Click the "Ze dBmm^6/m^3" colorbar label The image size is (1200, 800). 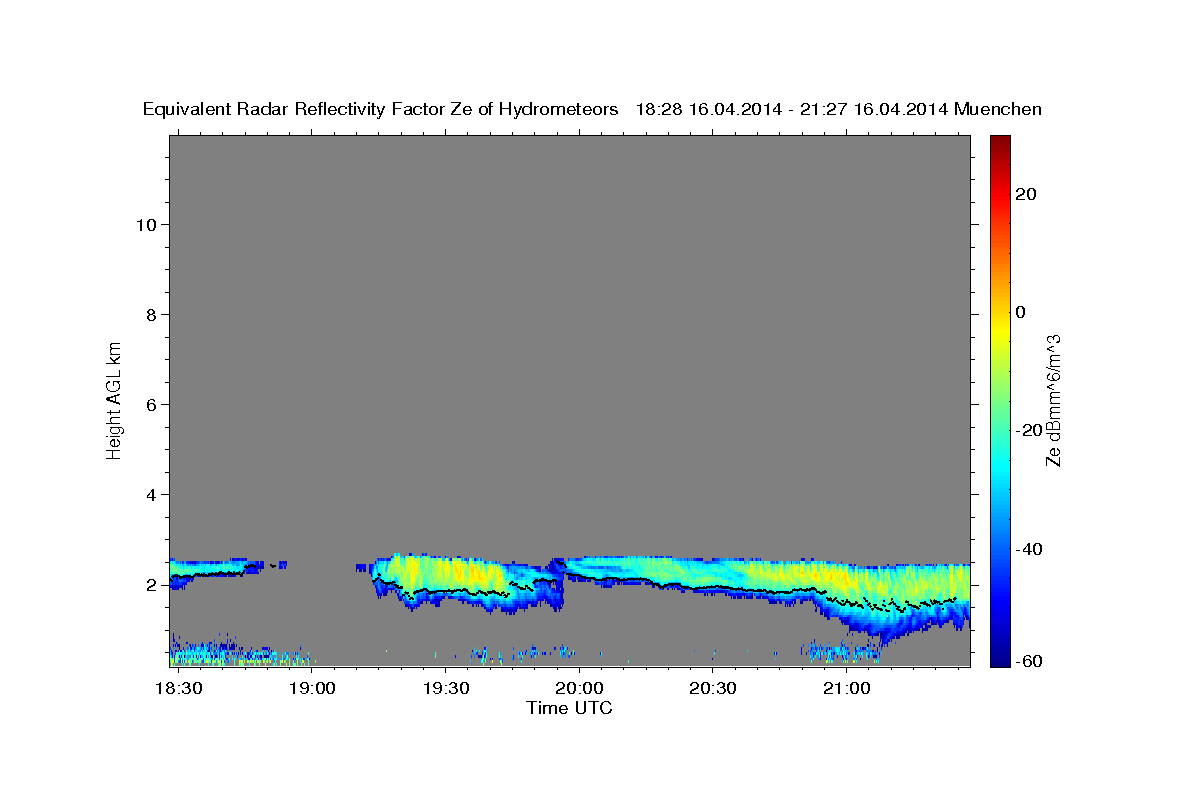pos(1053,399)
